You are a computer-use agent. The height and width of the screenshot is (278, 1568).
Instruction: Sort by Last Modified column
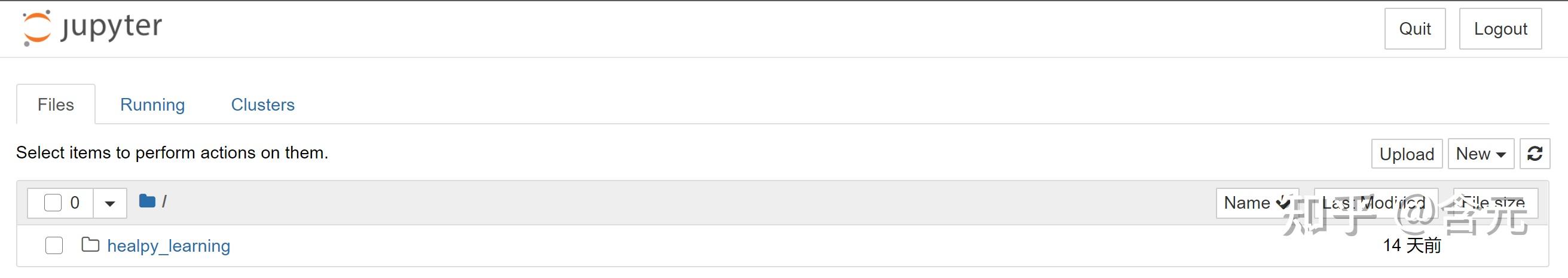pos(1374,203)
